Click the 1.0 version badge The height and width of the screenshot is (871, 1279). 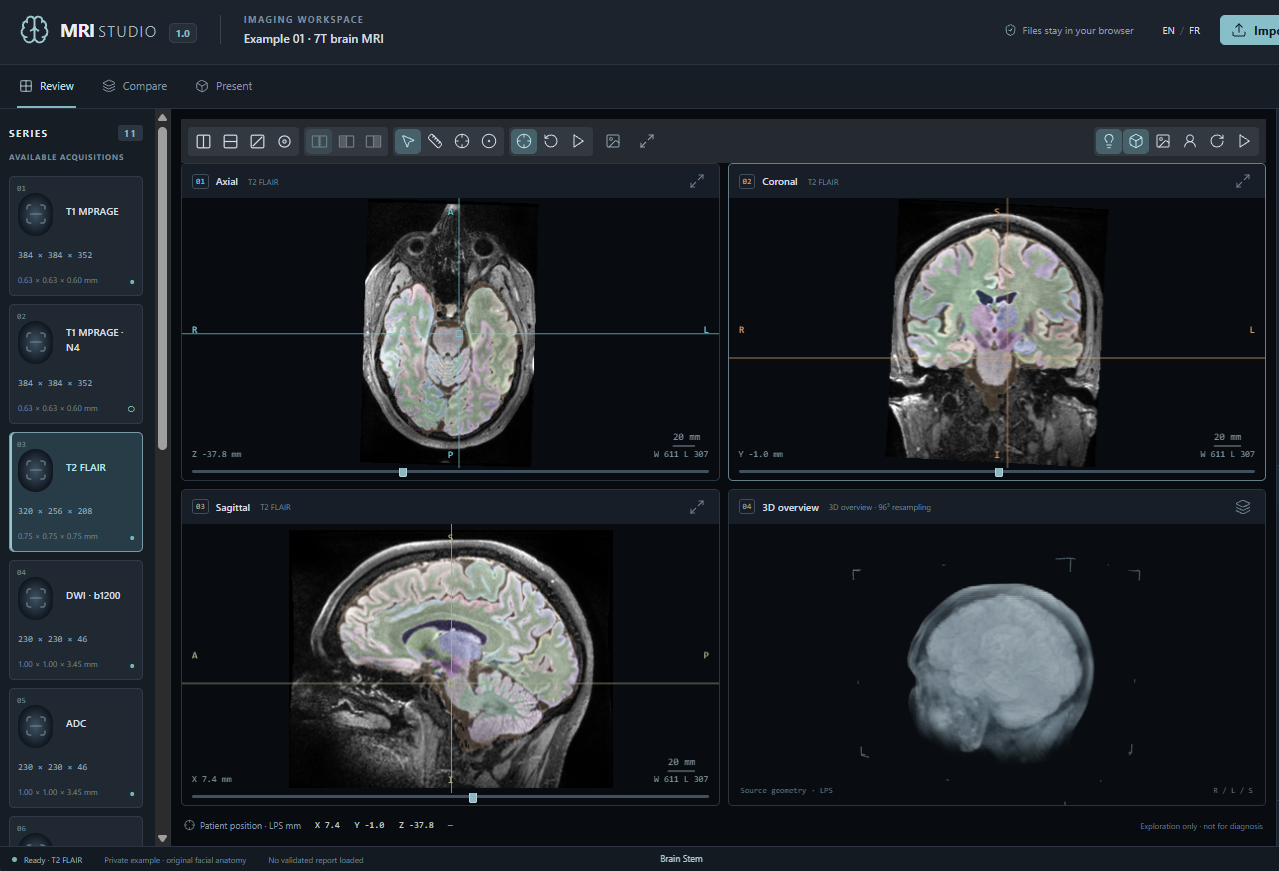coord(183,33)
